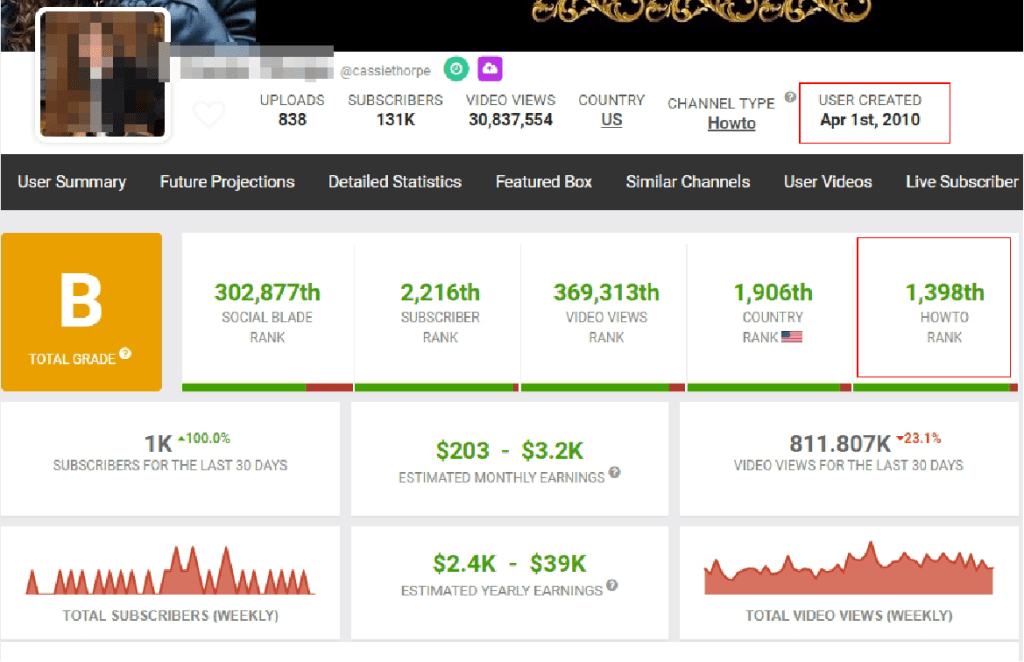Click the green circular icon beside @cassiethorpe
This screenshot has width=1024, height=662.
click(456, 69)
